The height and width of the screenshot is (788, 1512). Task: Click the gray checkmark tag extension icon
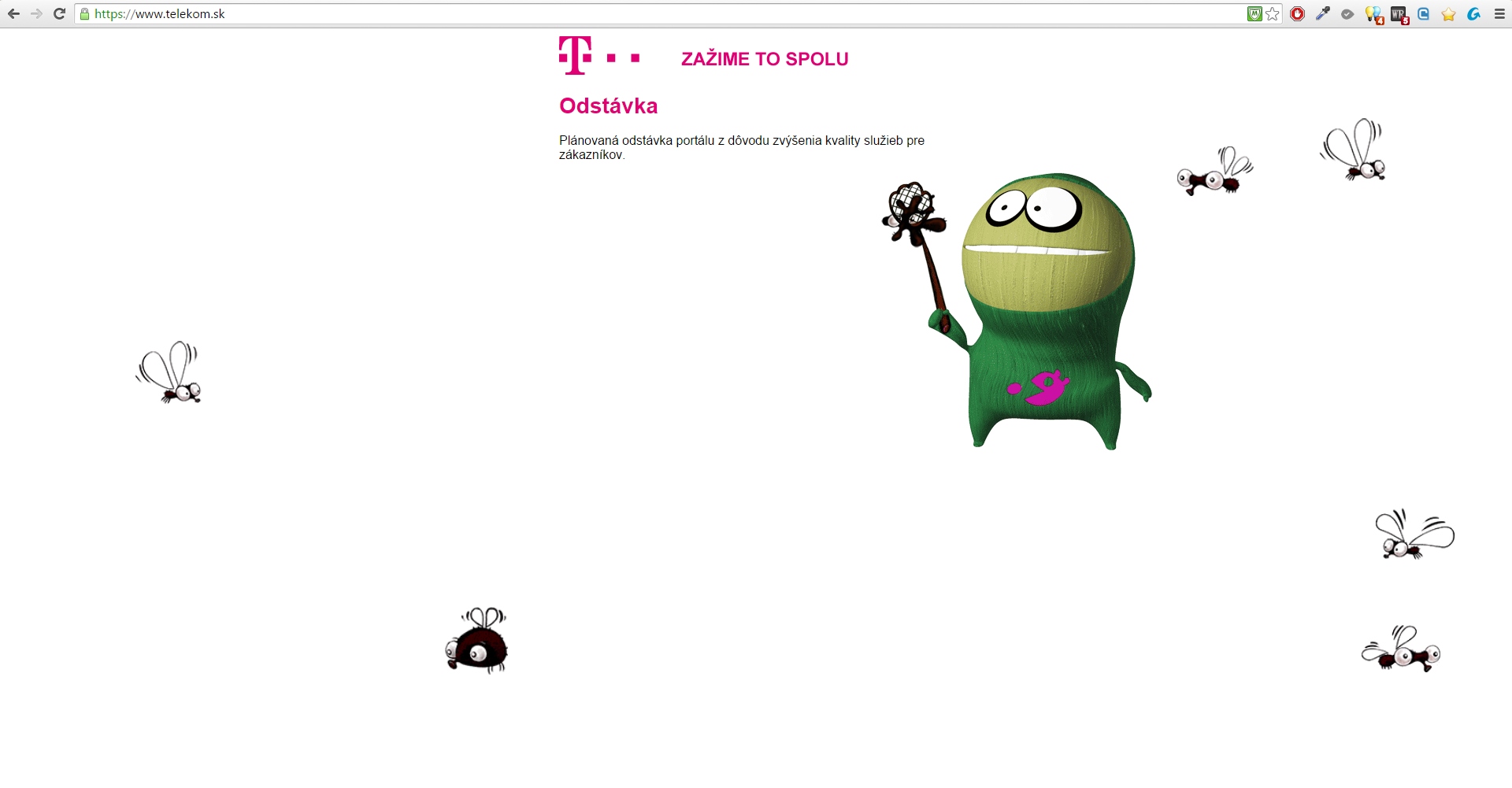tap(1348, 14)
